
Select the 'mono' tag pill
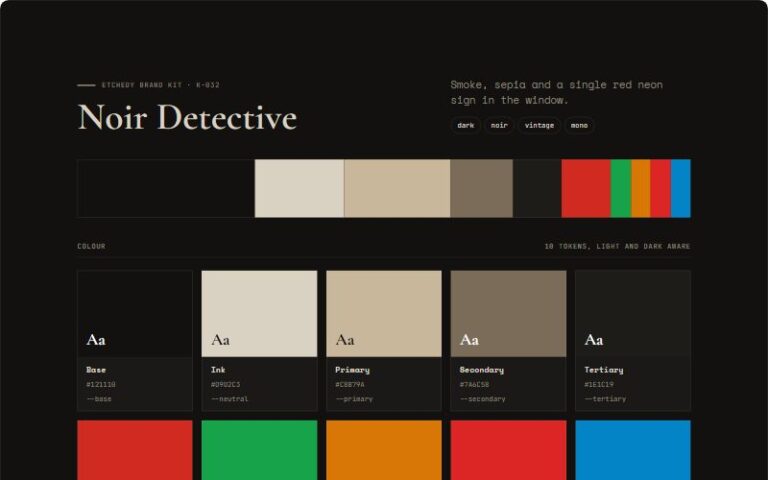coord(579,125)
